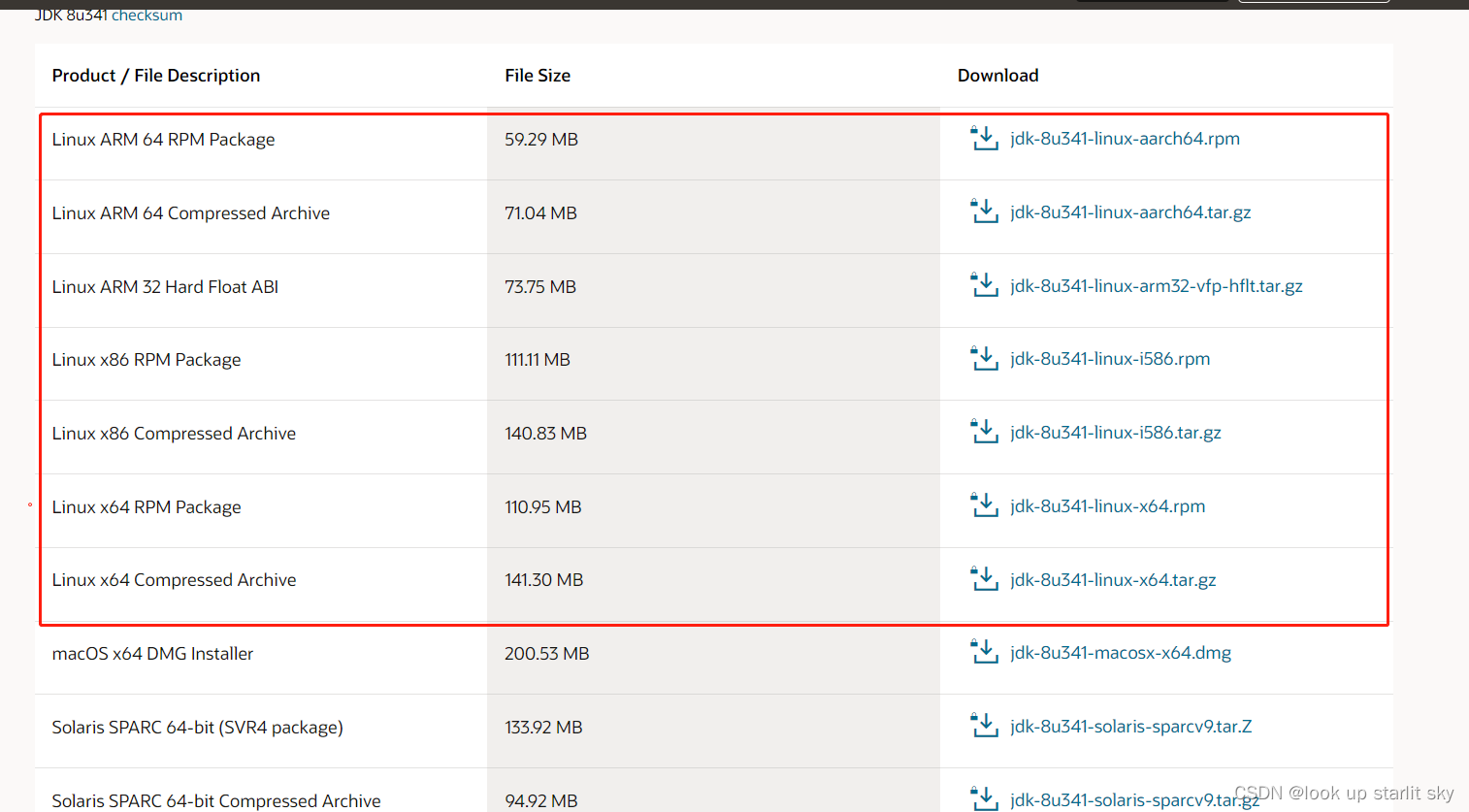Click download icon for arm32-vfp-hflt archive

pos(984,285)
